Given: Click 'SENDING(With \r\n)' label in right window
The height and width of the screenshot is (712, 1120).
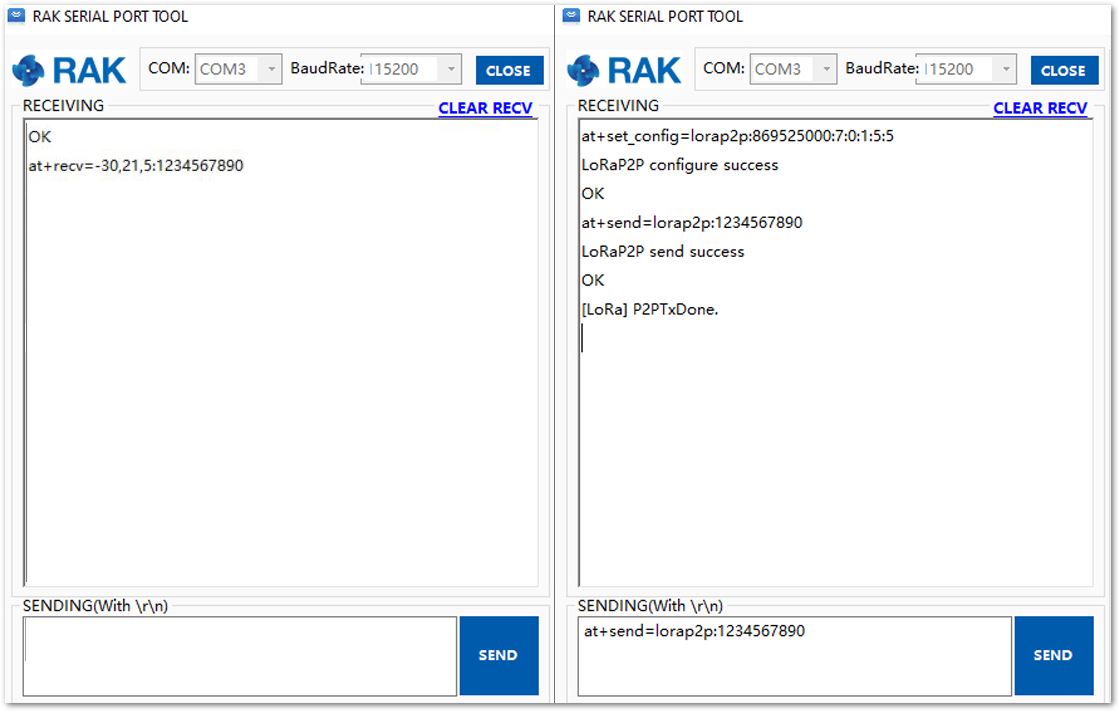Looking at the screenshot, I should 651,606.
